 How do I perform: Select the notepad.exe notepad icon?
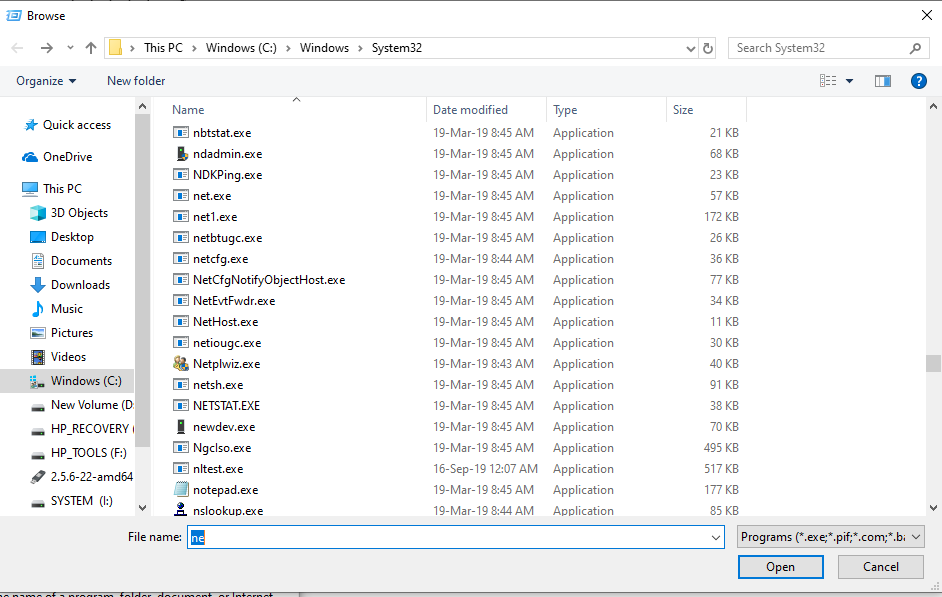click(181, 489)
